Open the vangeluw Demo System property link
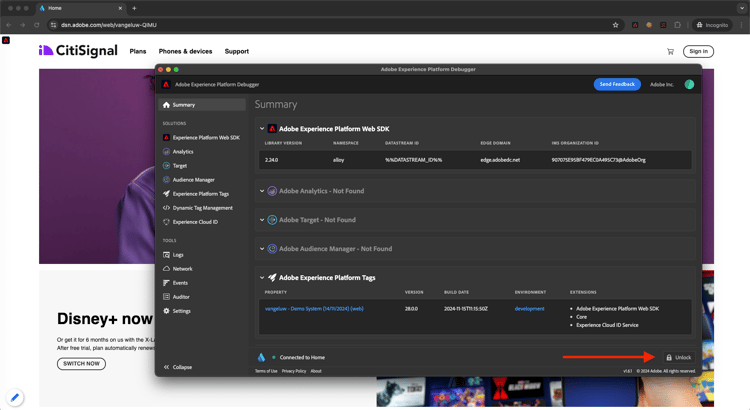The width and height of the screenshot is (750, 410). click(314, 309)
